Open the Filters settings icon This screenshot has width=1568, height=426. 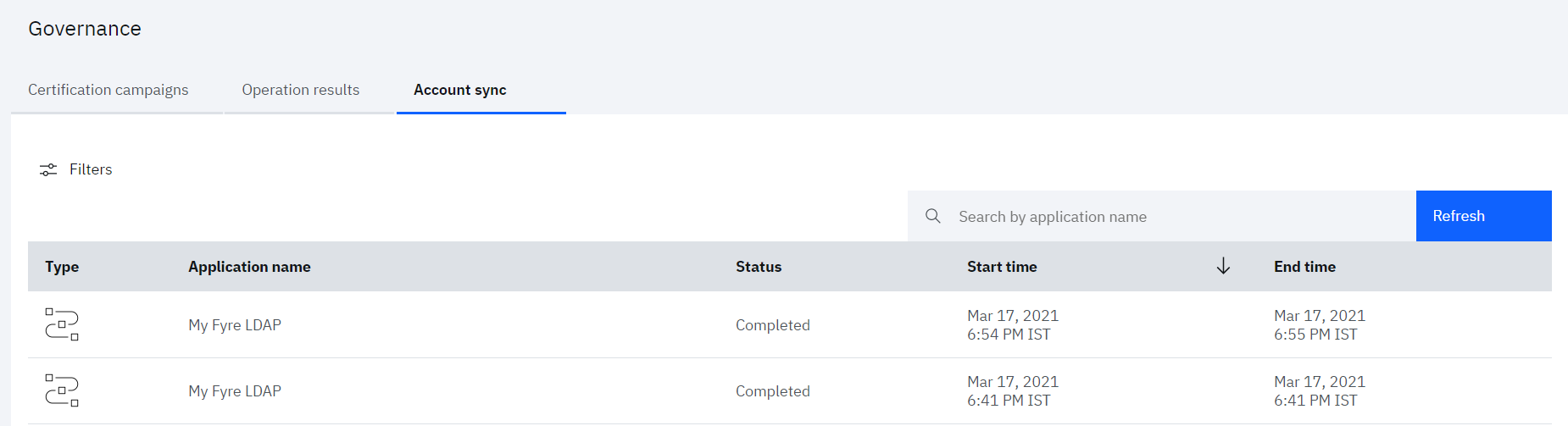click(48, 169)
